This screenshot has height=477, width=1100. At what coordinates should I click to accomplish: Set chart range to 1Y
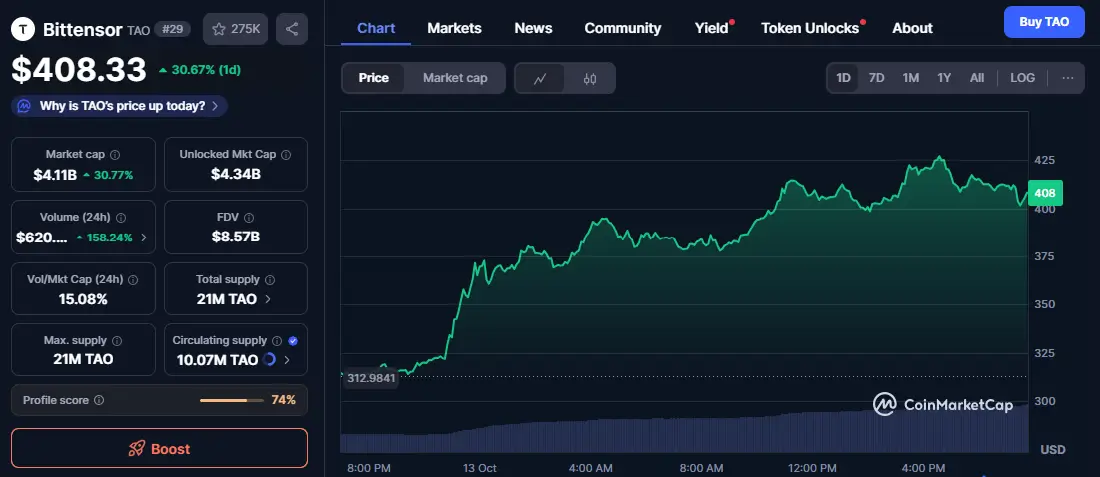[x=944, y=78]
